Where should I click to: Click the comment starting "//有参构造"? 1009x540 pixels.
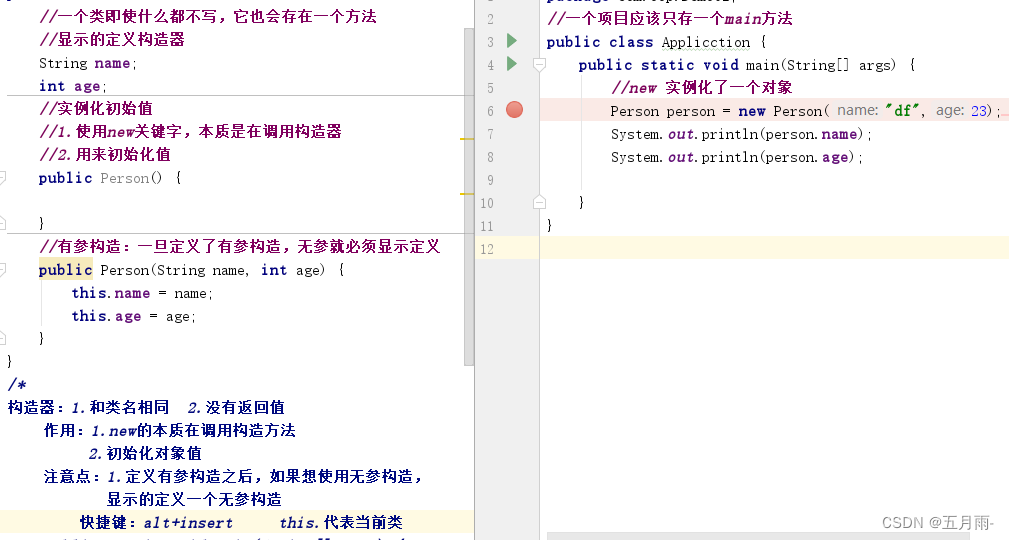click(x=239, y=247)
